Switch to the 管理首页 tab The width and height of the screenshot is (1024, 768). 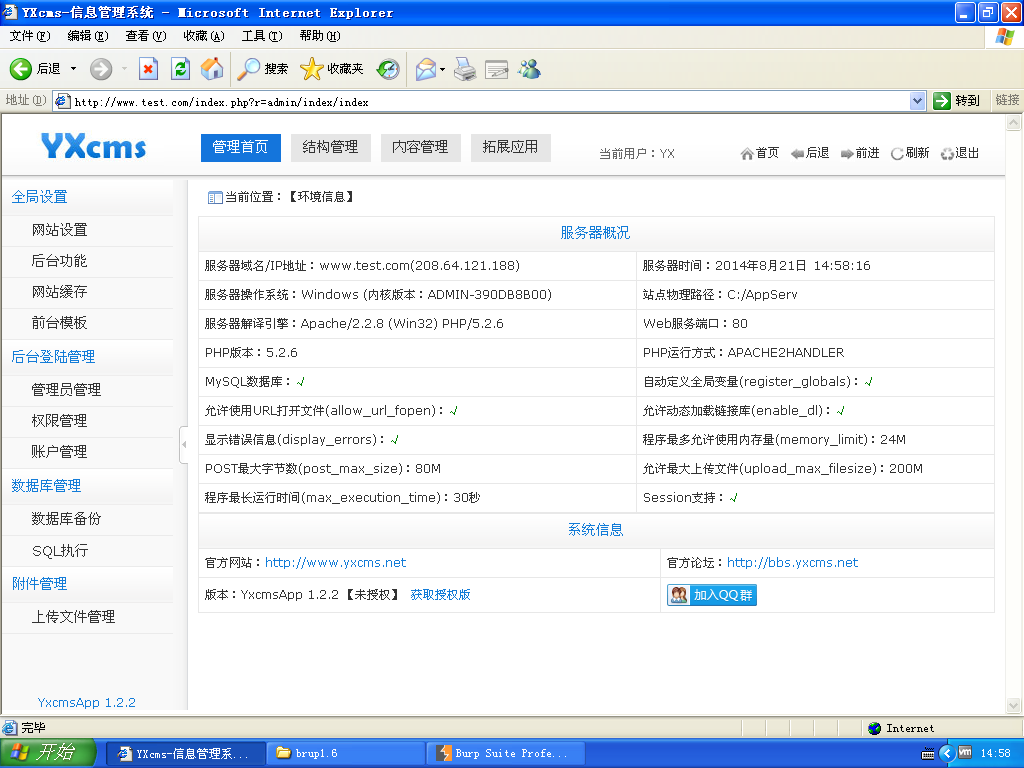pyautogui.click(x=240, y=148)
